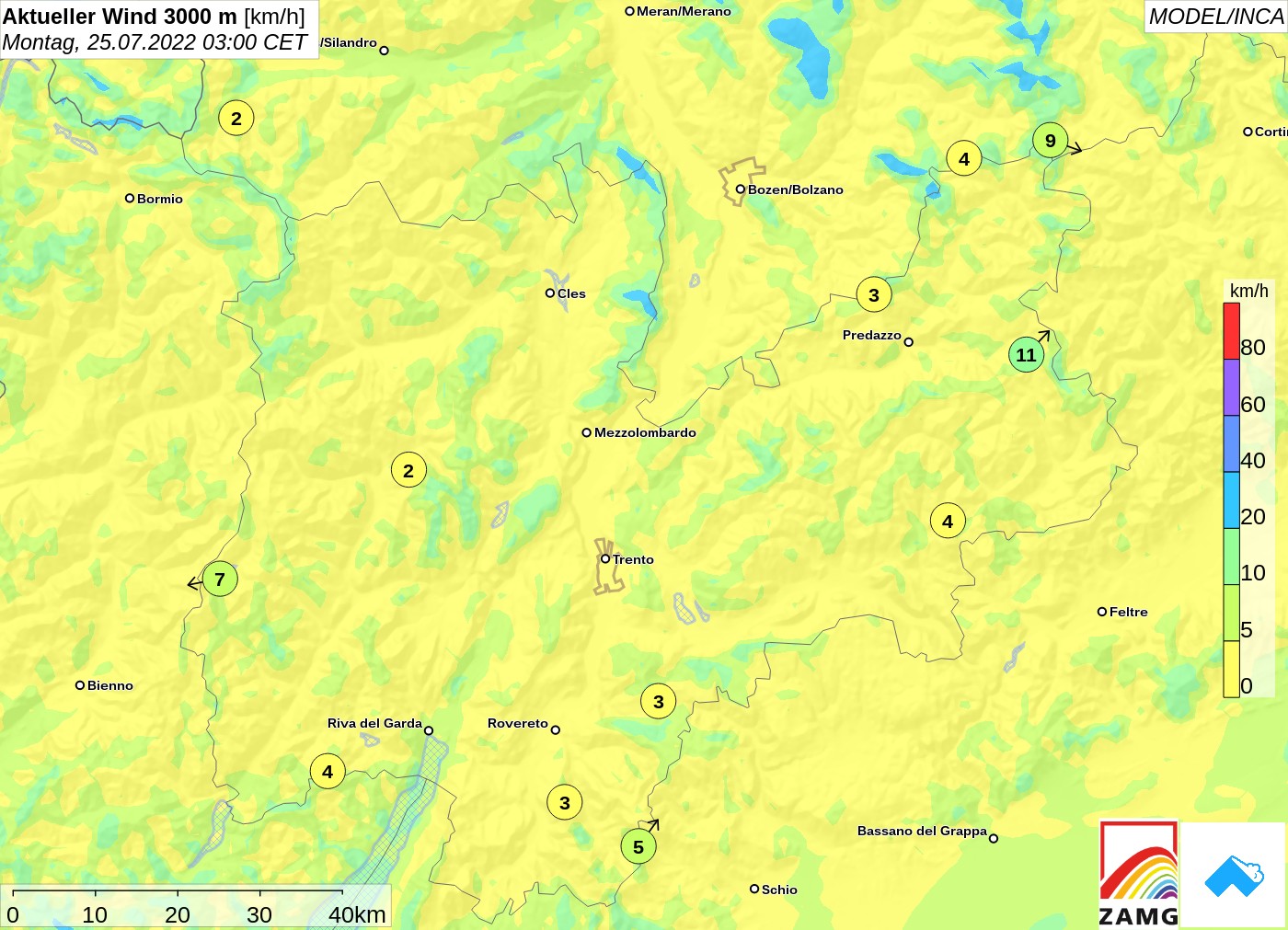Click the 4 marker southeast of Predazzo
The image size is (1288, 930).
pos(948,522)
